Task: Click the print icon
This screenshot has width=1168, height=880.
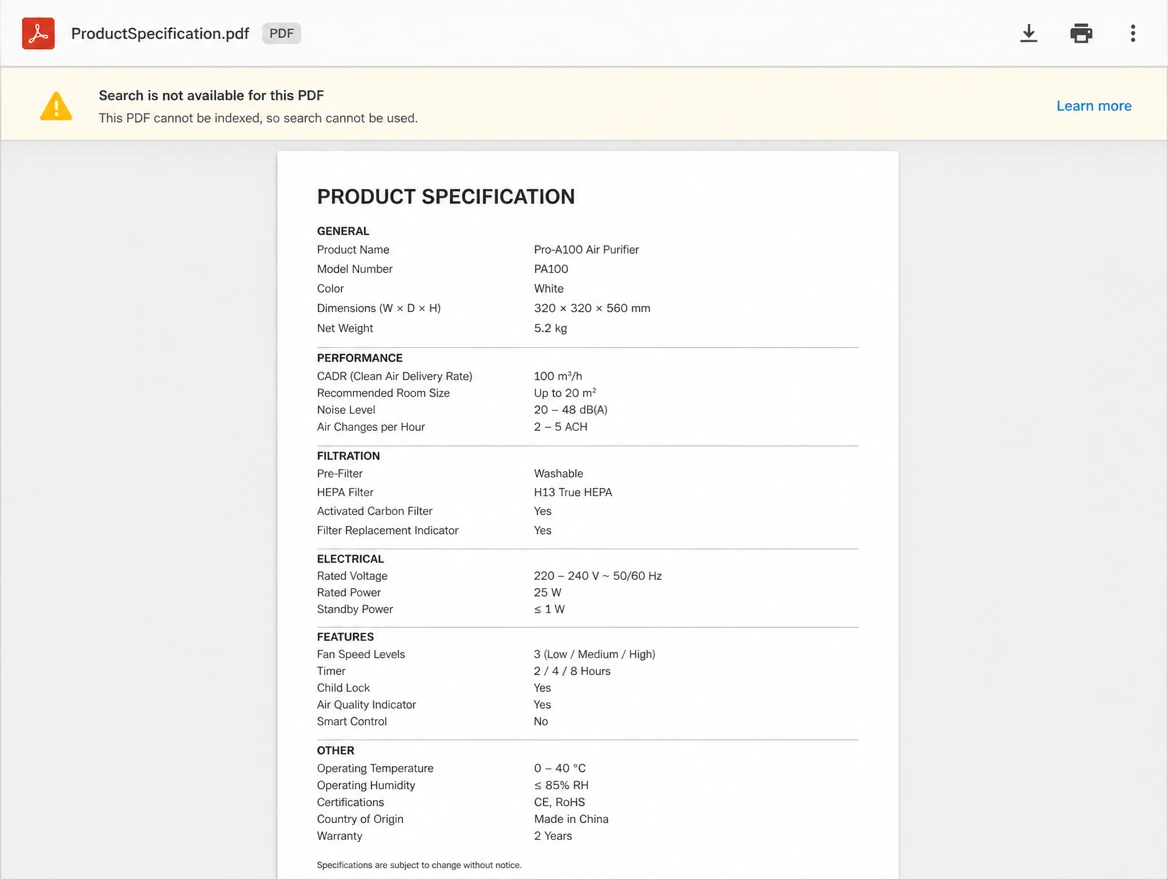Action: pos(1081,34)
